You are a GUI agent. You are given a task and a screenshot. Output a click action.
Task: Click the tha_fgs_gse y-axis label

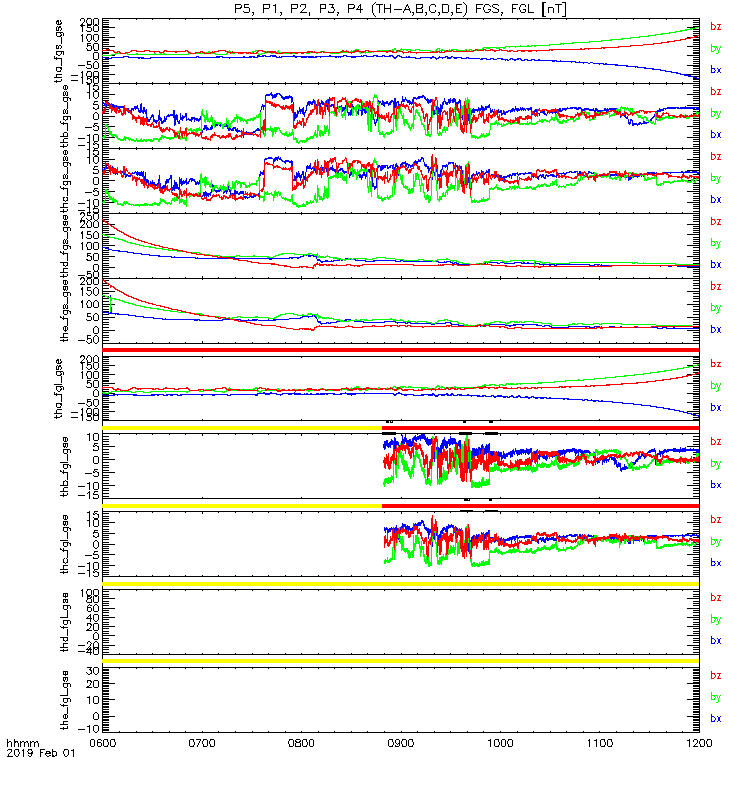click(59, 51)
